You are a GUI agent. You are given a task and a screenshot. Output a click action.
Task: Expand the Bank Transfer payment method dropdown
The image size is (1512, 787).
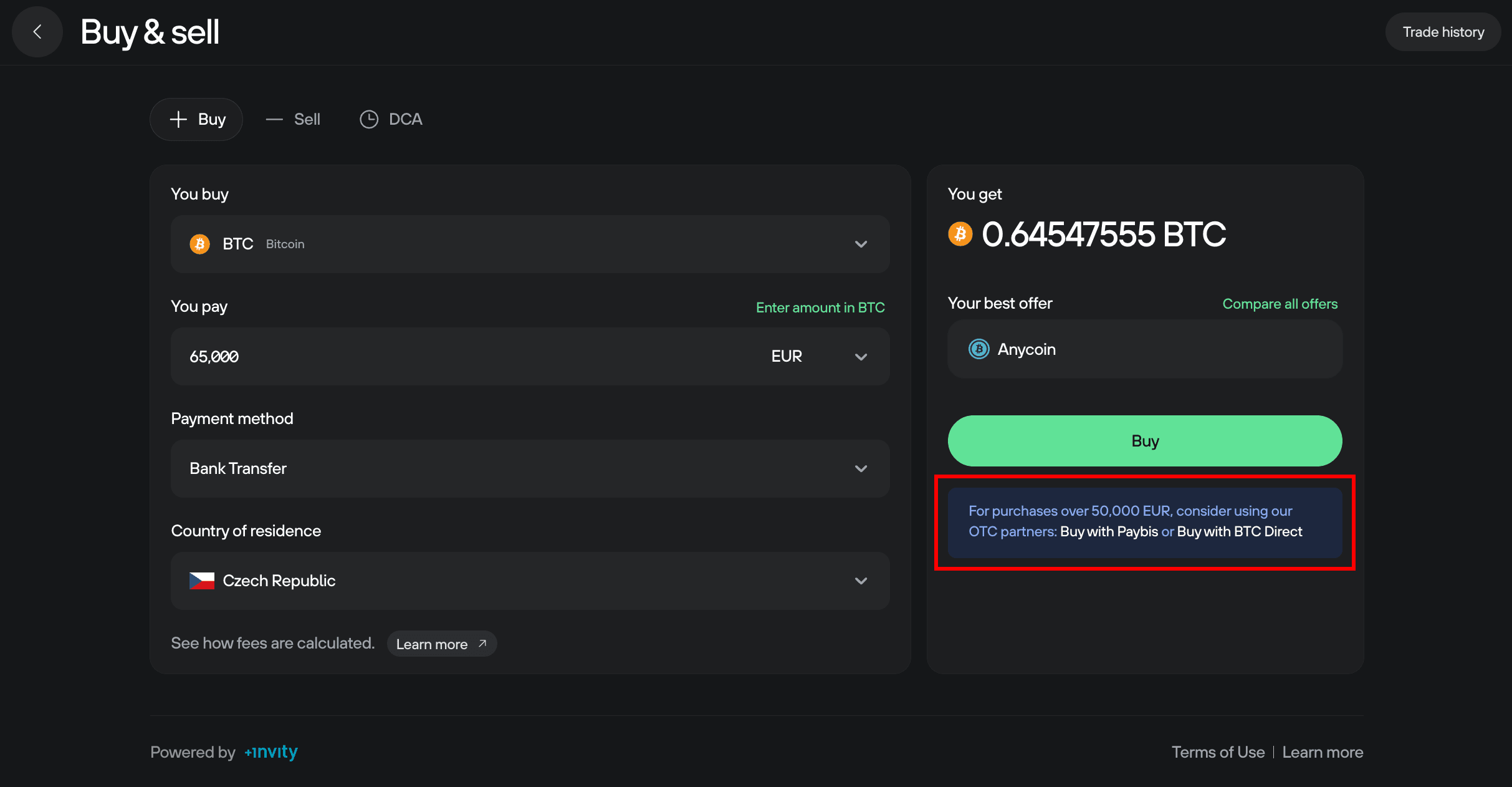861,468
